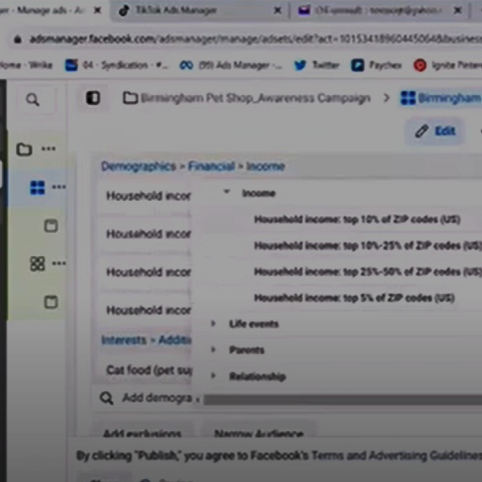Open the dots menu beside the sidebar folder icon

(x=49, y=149)
